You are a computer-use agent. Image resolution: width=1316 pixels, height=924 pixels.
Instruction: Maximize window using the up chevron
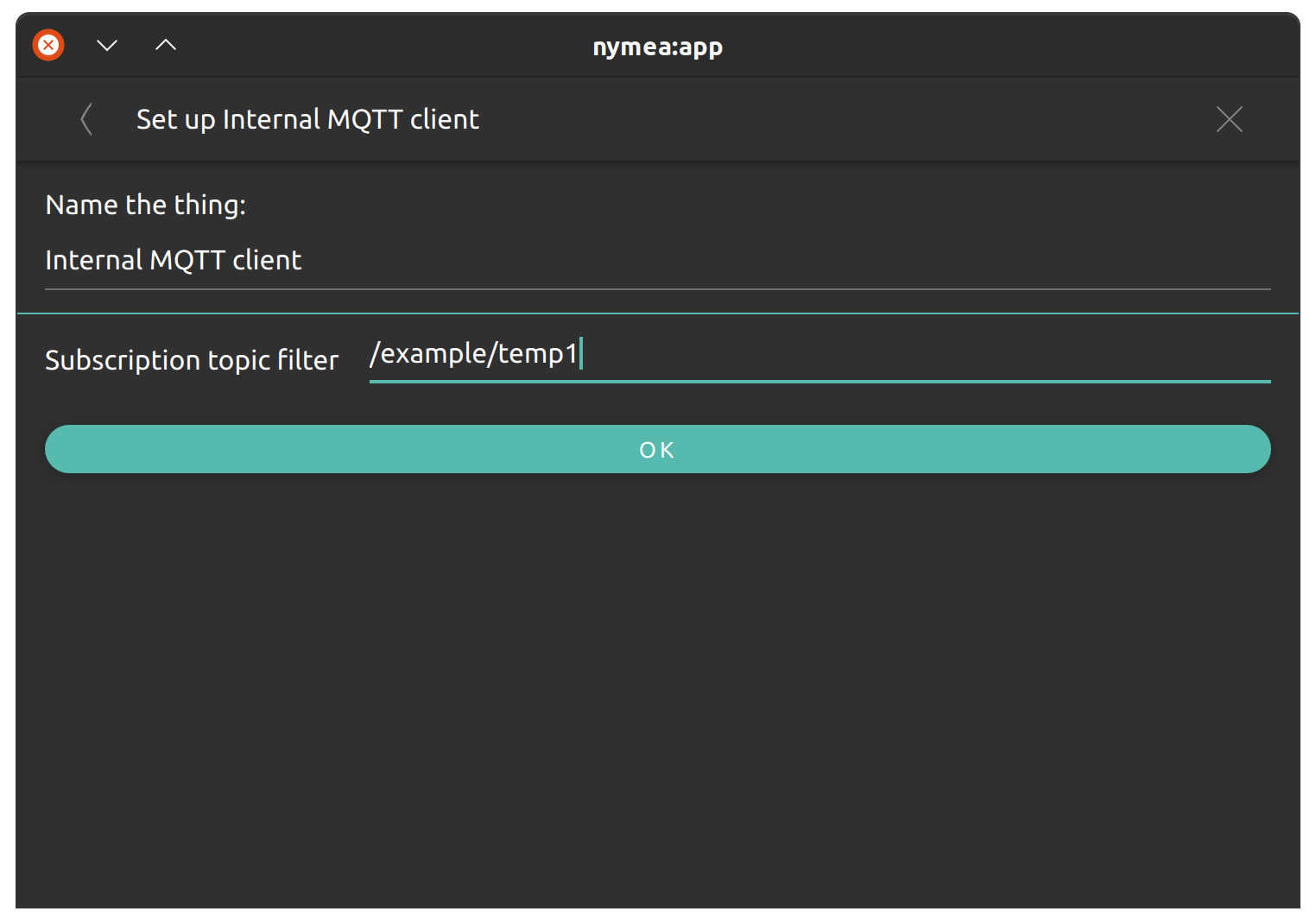[166, 45]
